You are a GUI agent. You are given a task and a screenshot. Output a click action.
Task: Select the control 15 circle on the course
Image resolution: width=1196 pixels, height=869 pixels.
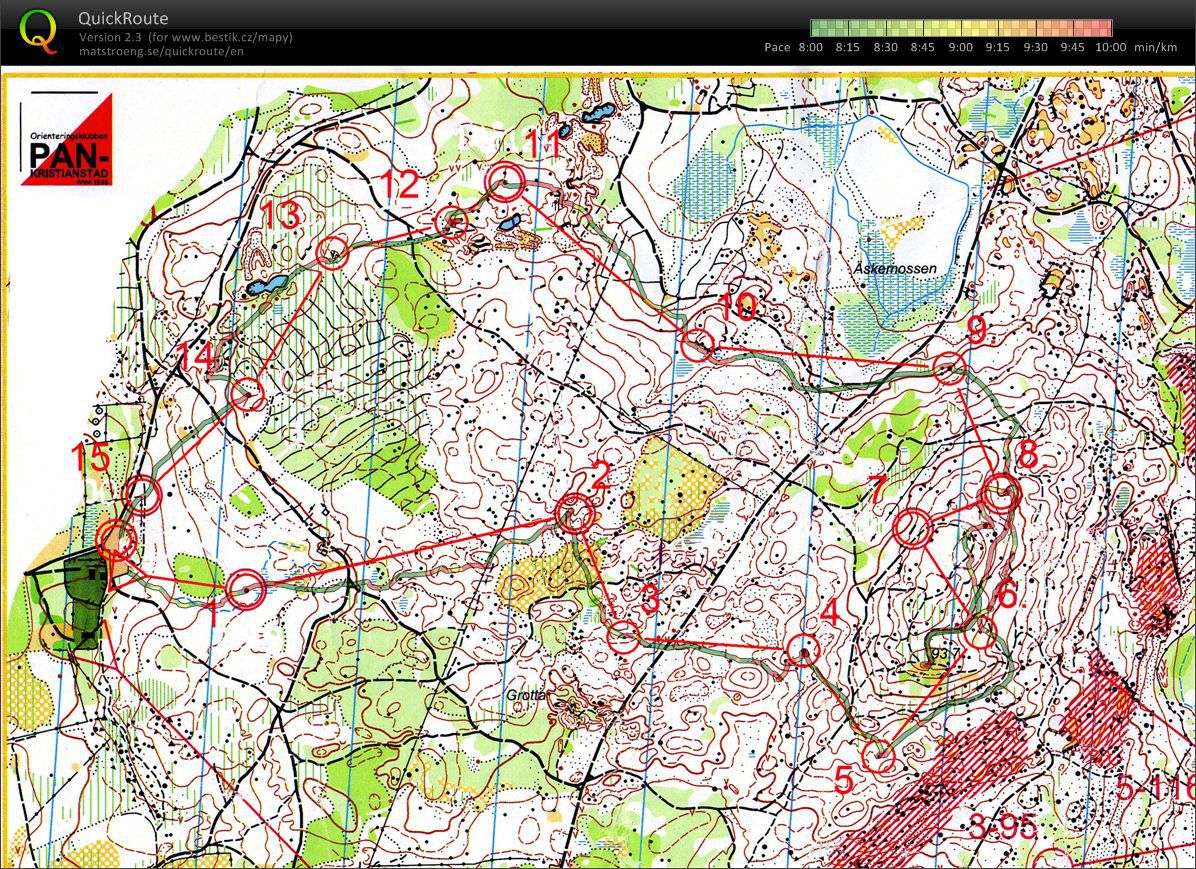pos(141,494)
